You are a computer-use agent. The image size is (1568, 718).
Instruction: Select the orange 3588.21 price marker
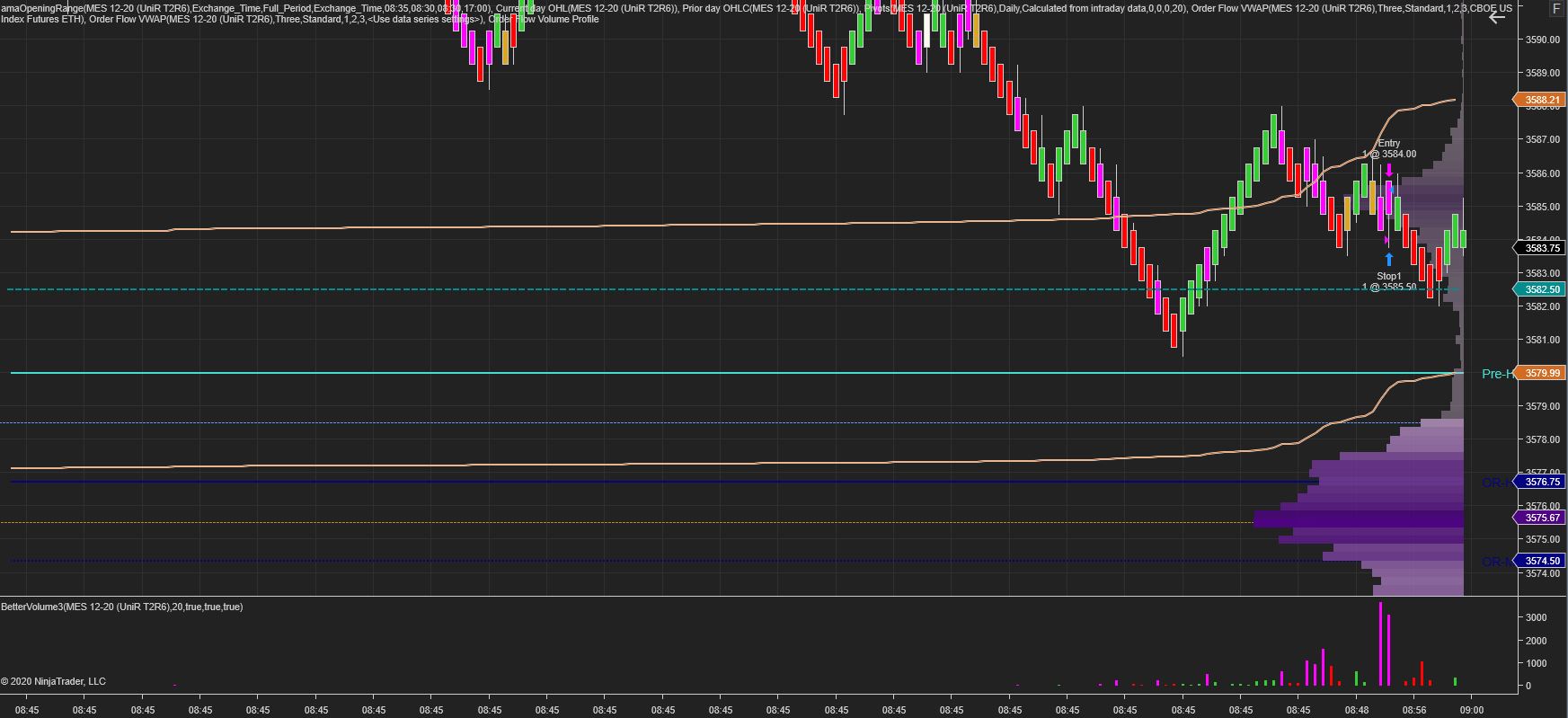pyautogui.click(x=1539, y=100)
